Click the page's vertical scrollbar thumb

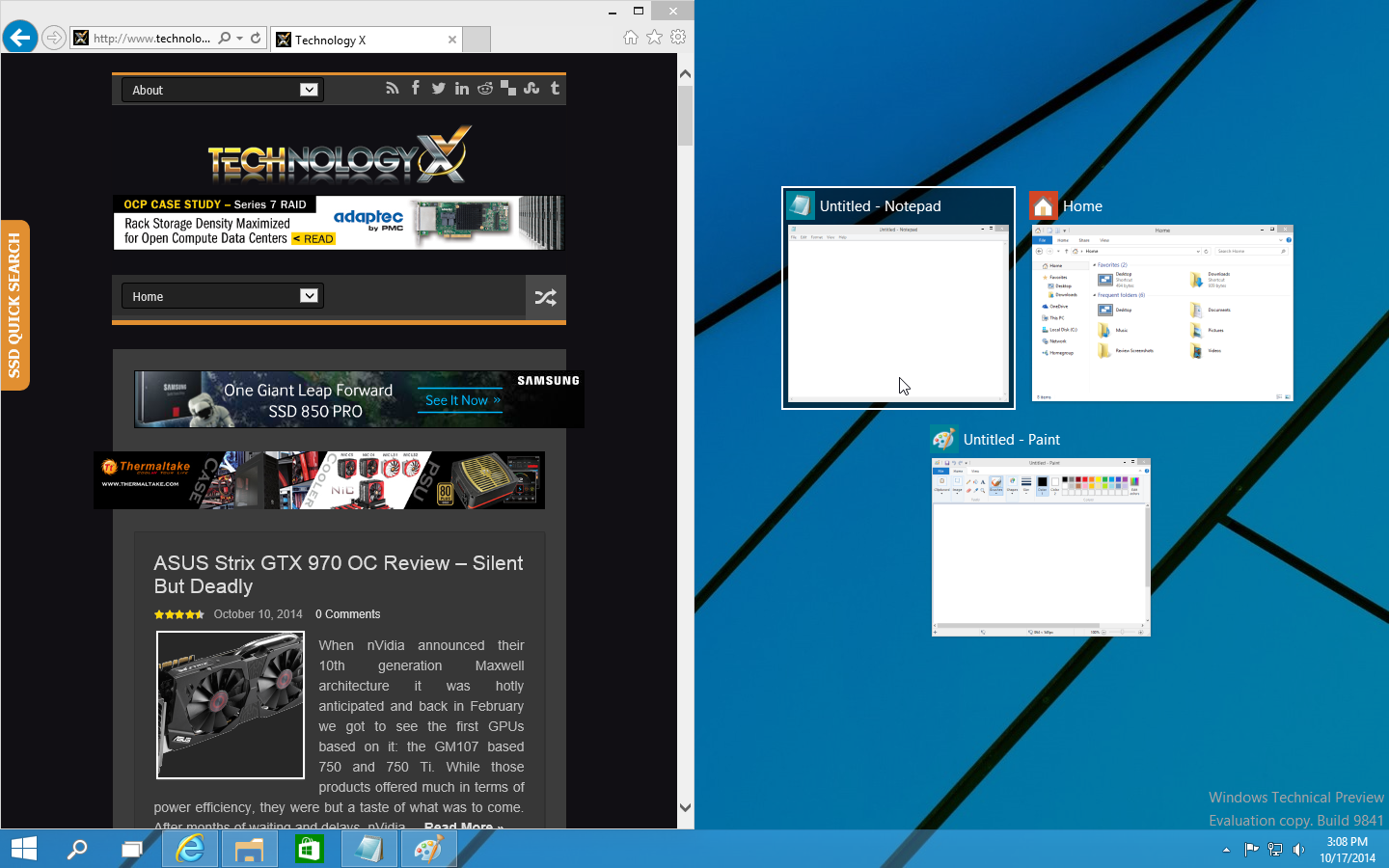[x=685, y=116]
